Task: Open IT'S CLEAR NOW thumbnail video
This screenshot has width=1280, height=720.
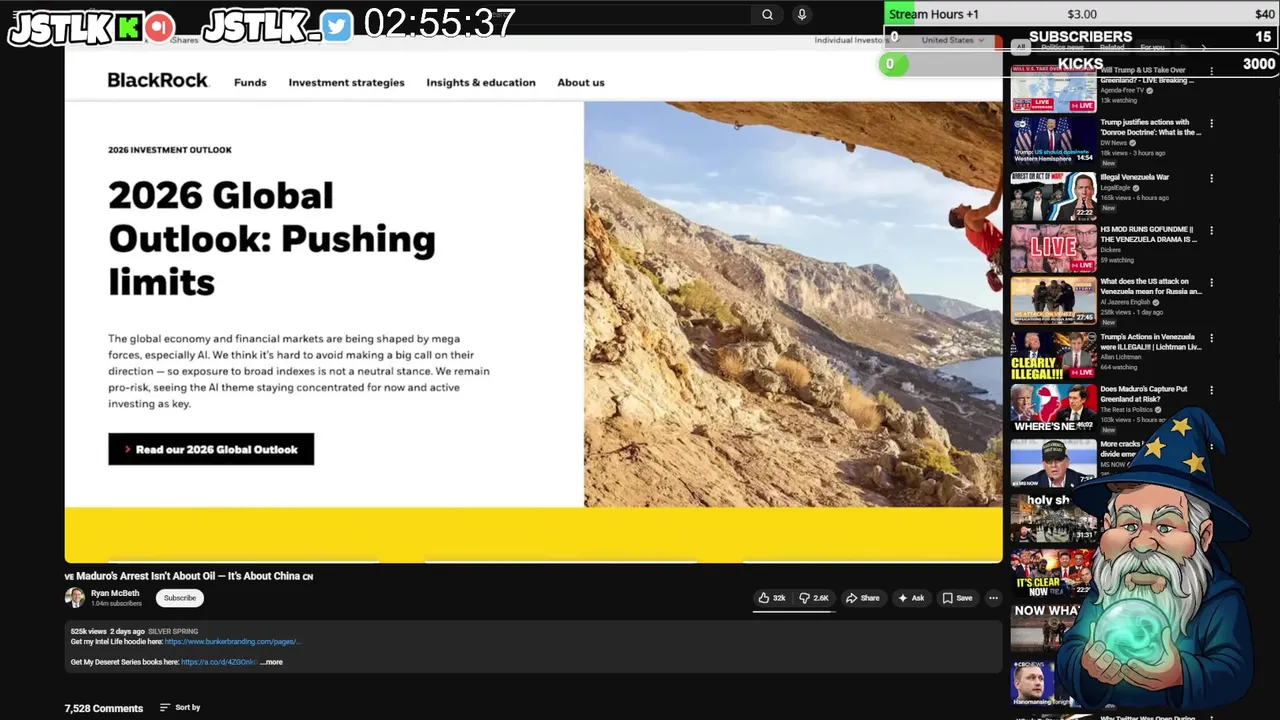Action: coord(1053,572)
